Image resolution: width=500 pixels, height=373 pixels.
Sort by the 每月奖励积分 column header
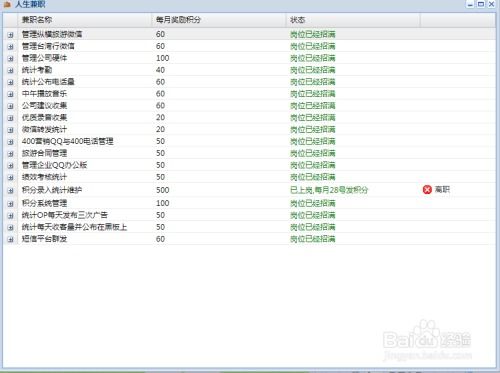(x=219, y=20)
